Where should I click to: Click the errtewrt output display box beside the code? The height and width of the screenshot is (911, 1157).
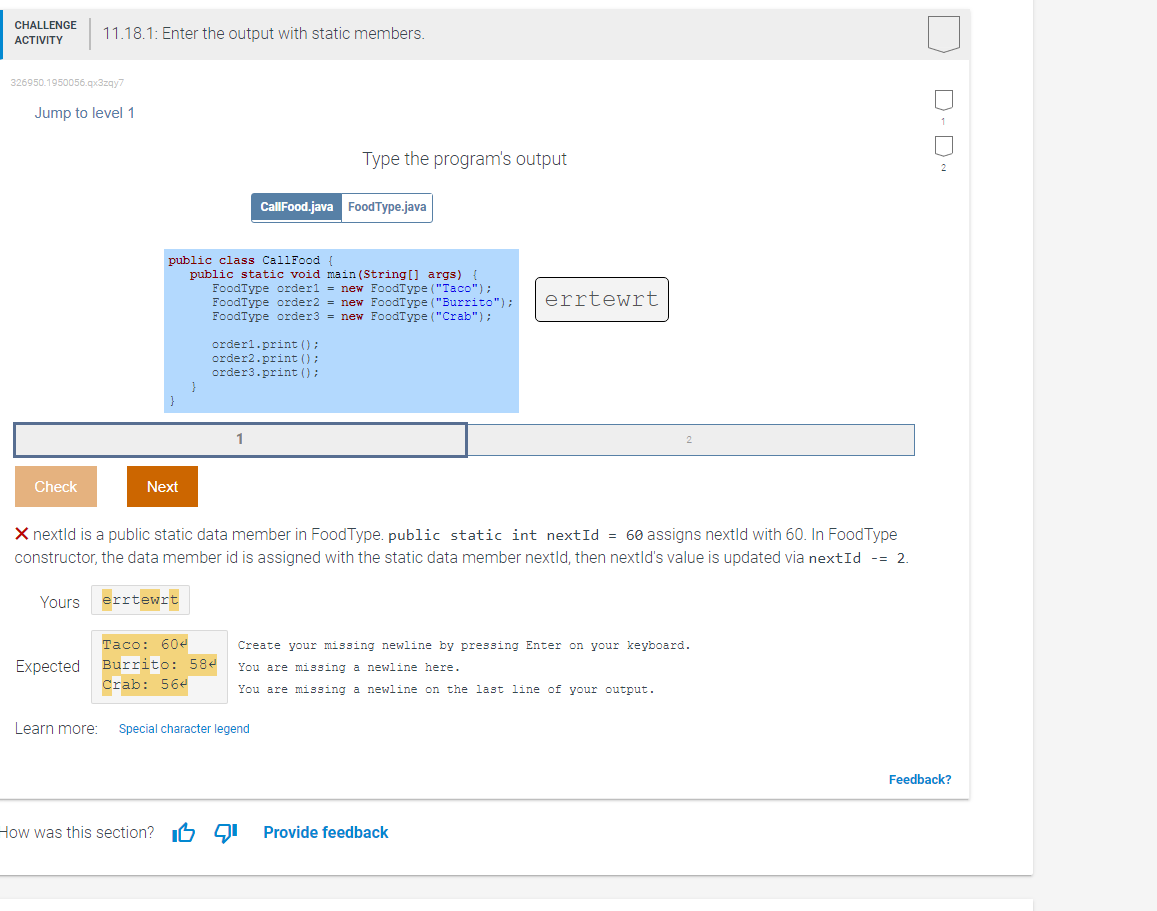601,299
